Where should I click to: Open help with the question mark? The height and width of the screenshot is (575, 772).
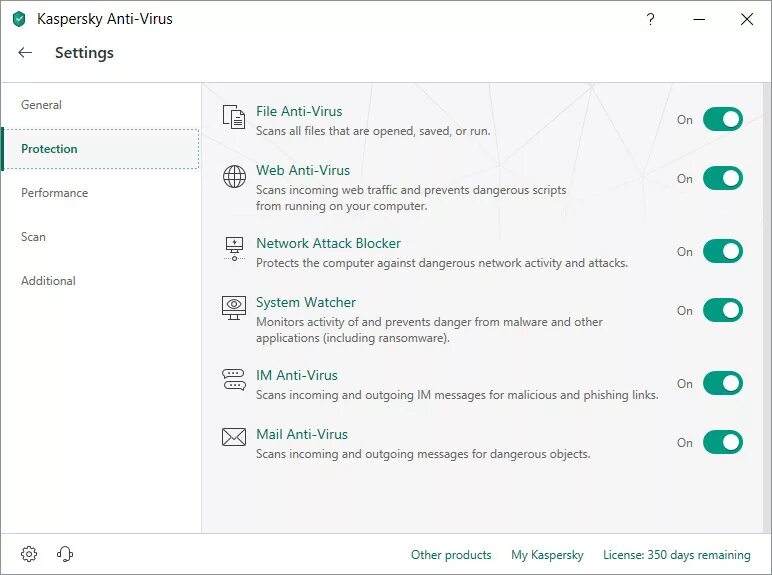tap(650, 19)
